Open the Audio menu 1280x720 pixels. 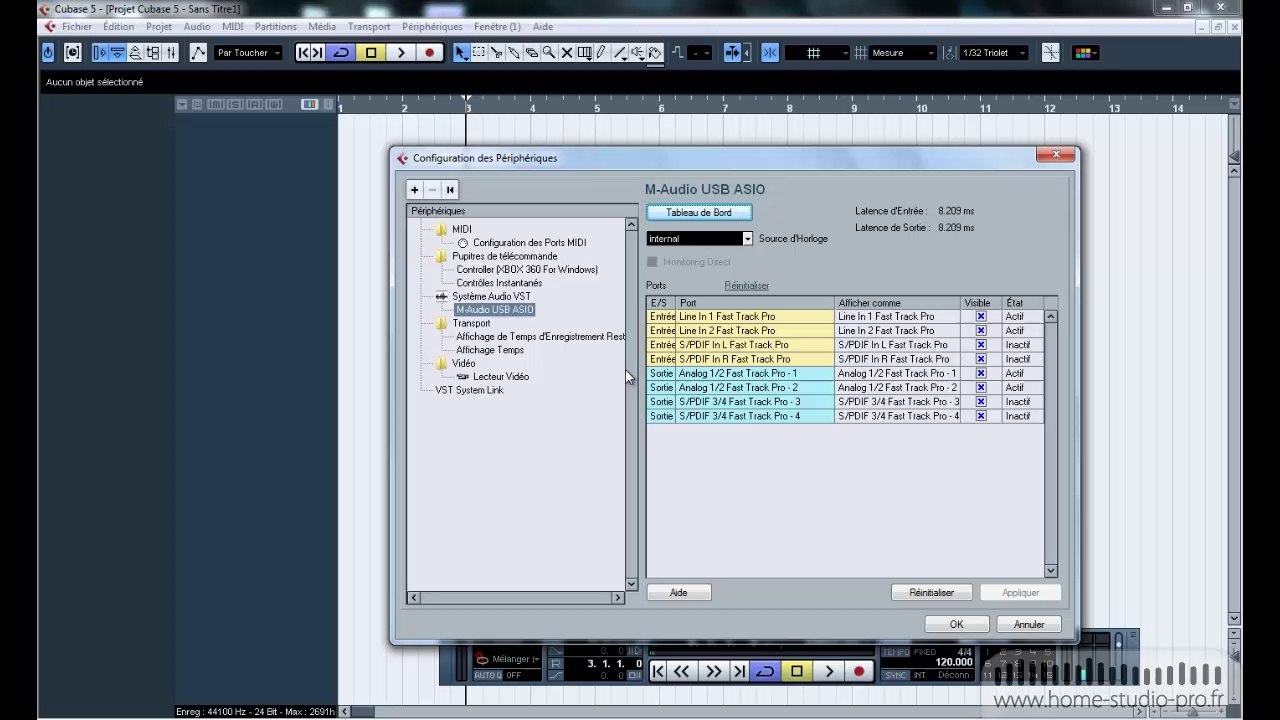(197, 27)
